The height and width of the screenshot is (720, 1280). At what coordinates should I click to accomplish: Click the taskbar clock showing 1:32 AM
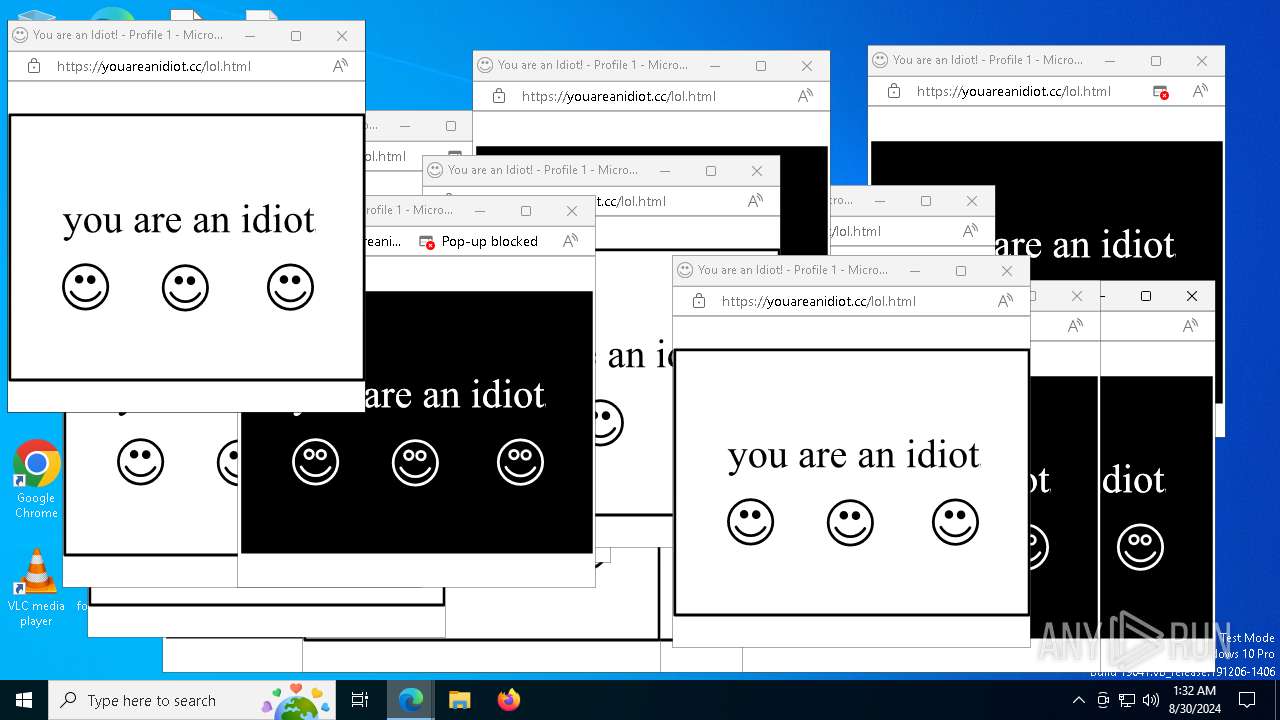pyautogui.click(x=1194, y=700)
